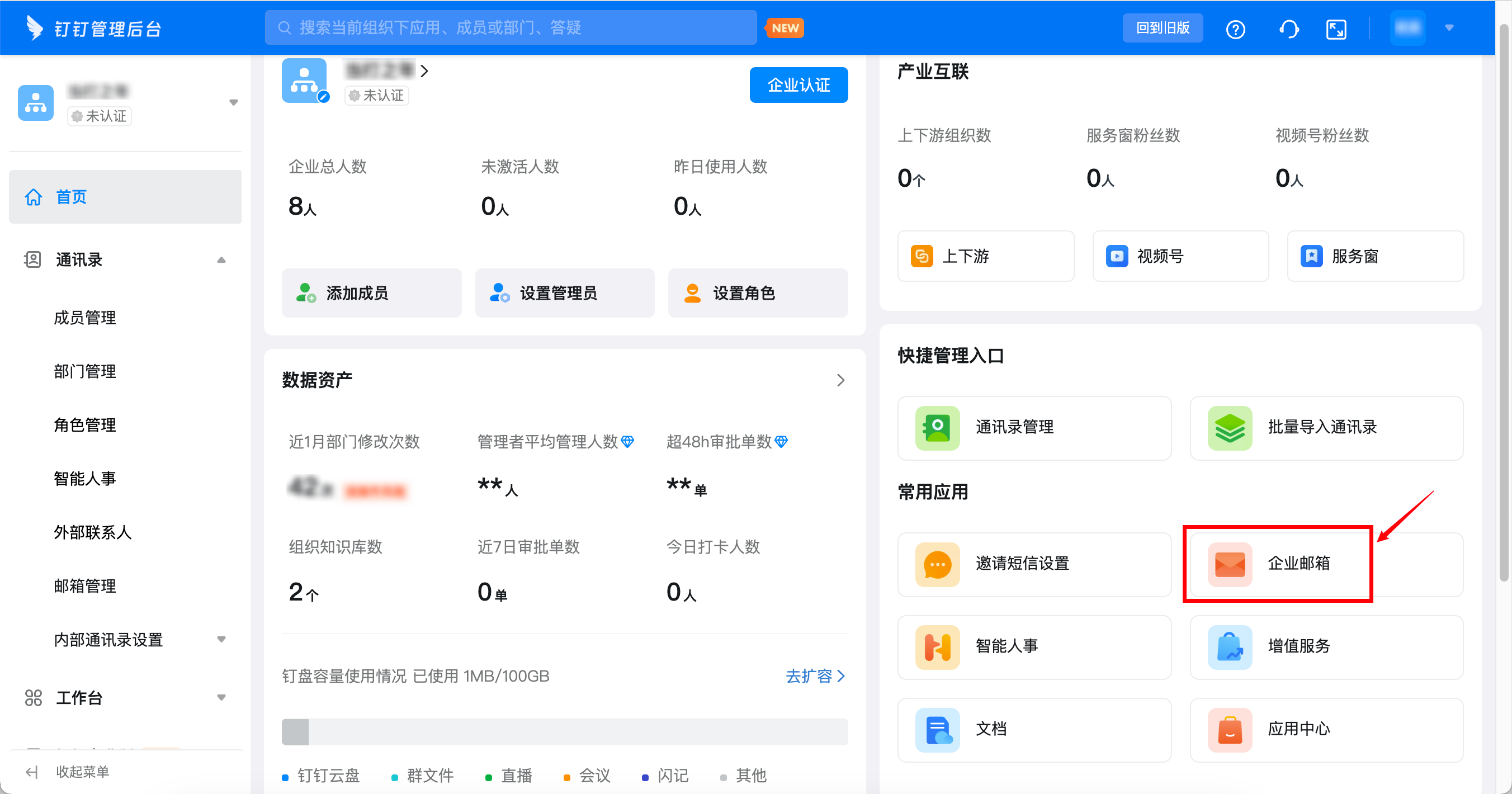Click the fullscreen expand icon in header
1512x794 pixels.
click(1336, 29)
